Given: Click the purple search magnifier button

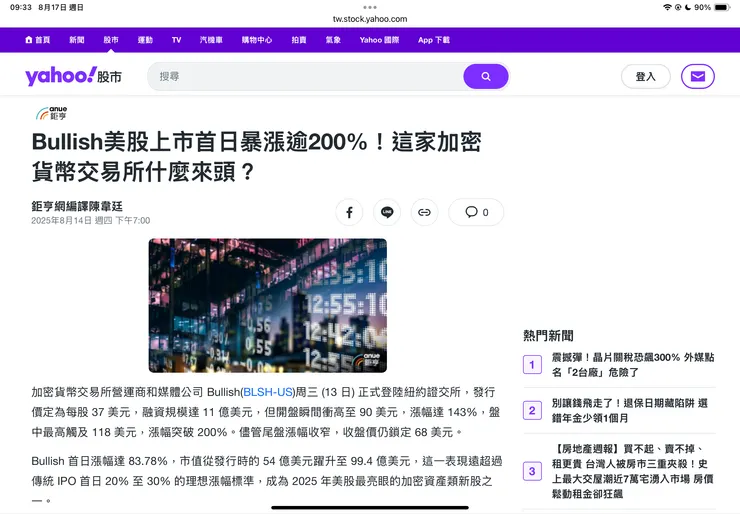Looking at the screenshot, I should 486,76.
